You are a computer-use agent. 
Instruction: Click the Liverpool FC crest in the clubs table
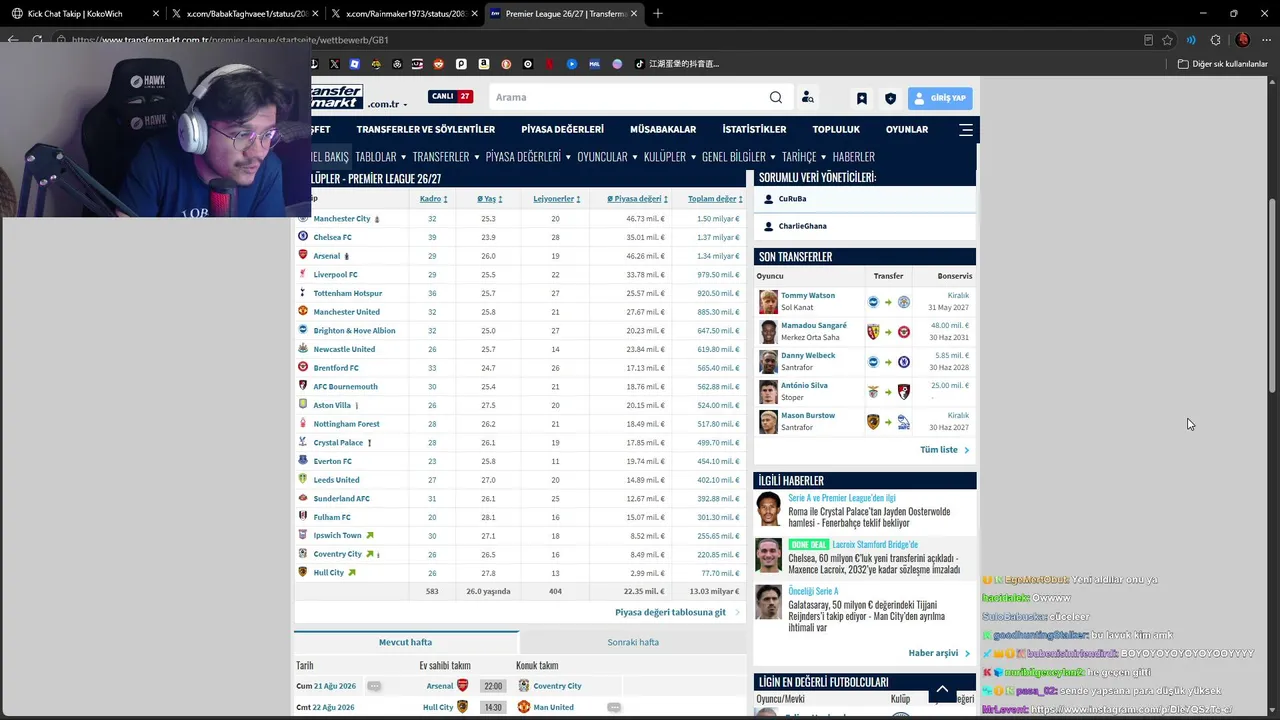[303, 274]
